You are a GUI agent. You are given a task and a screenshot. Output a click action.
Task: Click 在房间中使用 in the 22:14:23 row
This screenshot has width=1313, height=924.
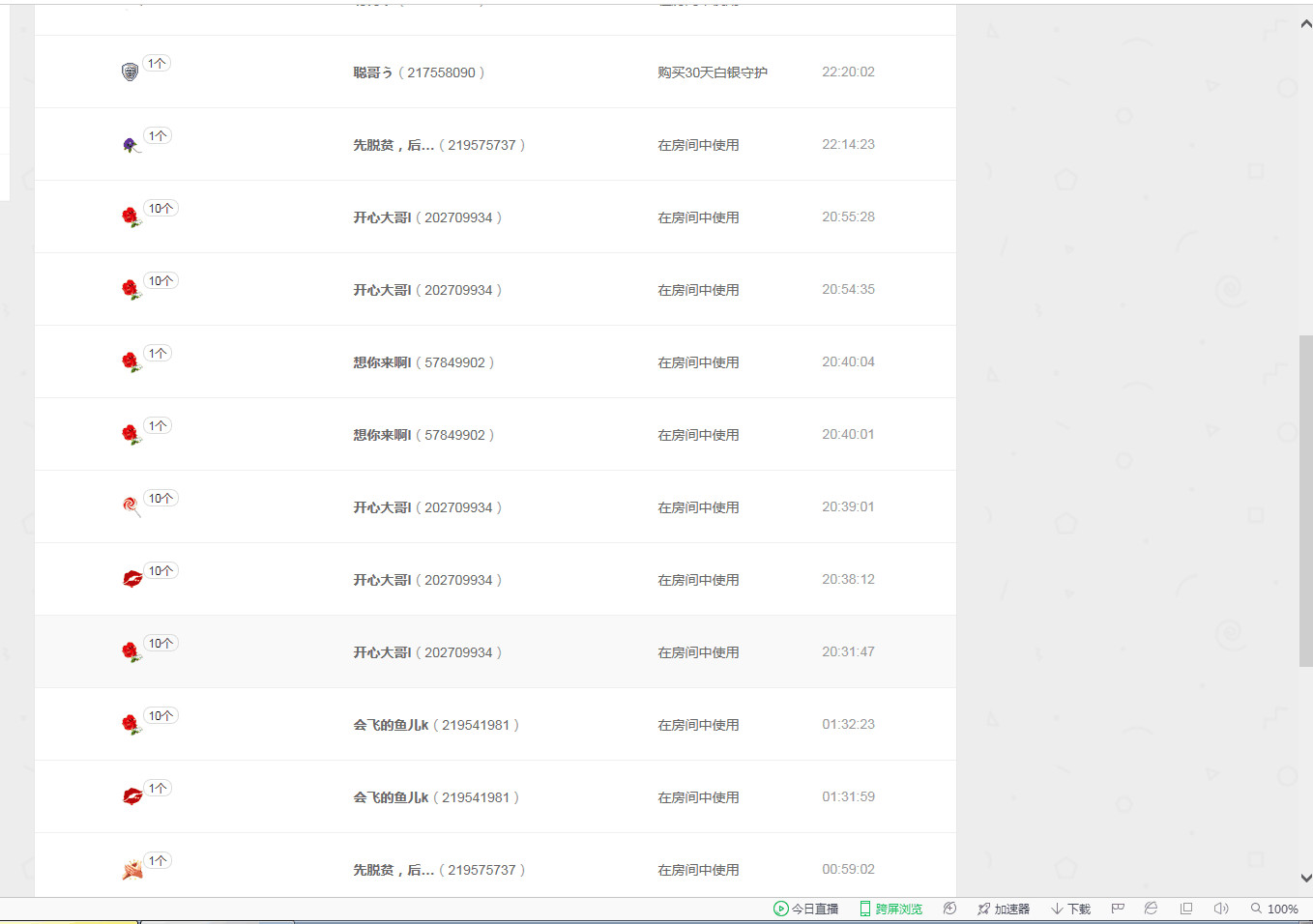tap(698, 145)
